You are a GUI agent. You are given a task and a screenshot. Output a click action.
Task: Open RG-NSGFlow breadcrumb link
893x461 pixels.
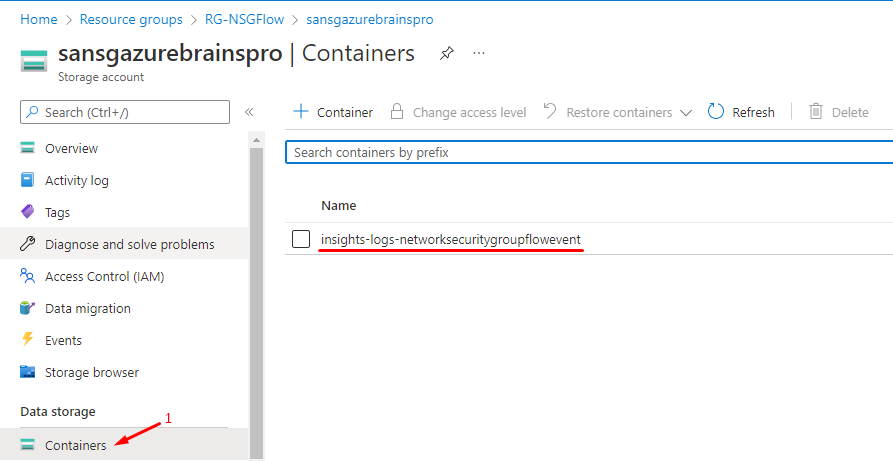(244, 19)
